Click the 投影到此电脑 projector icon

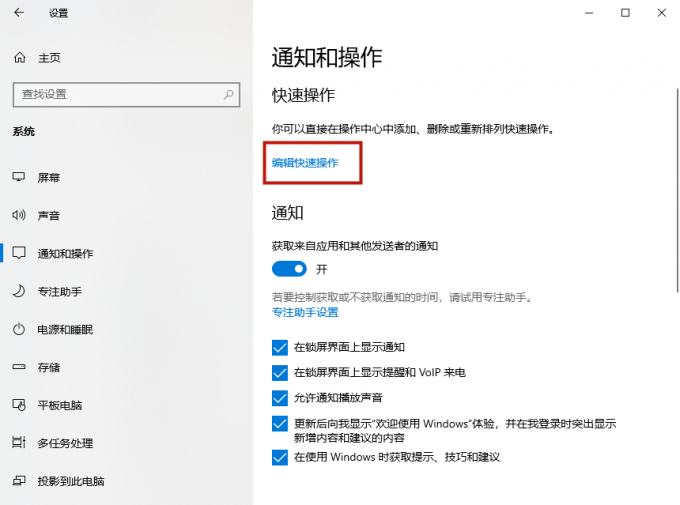coord(19,481)
